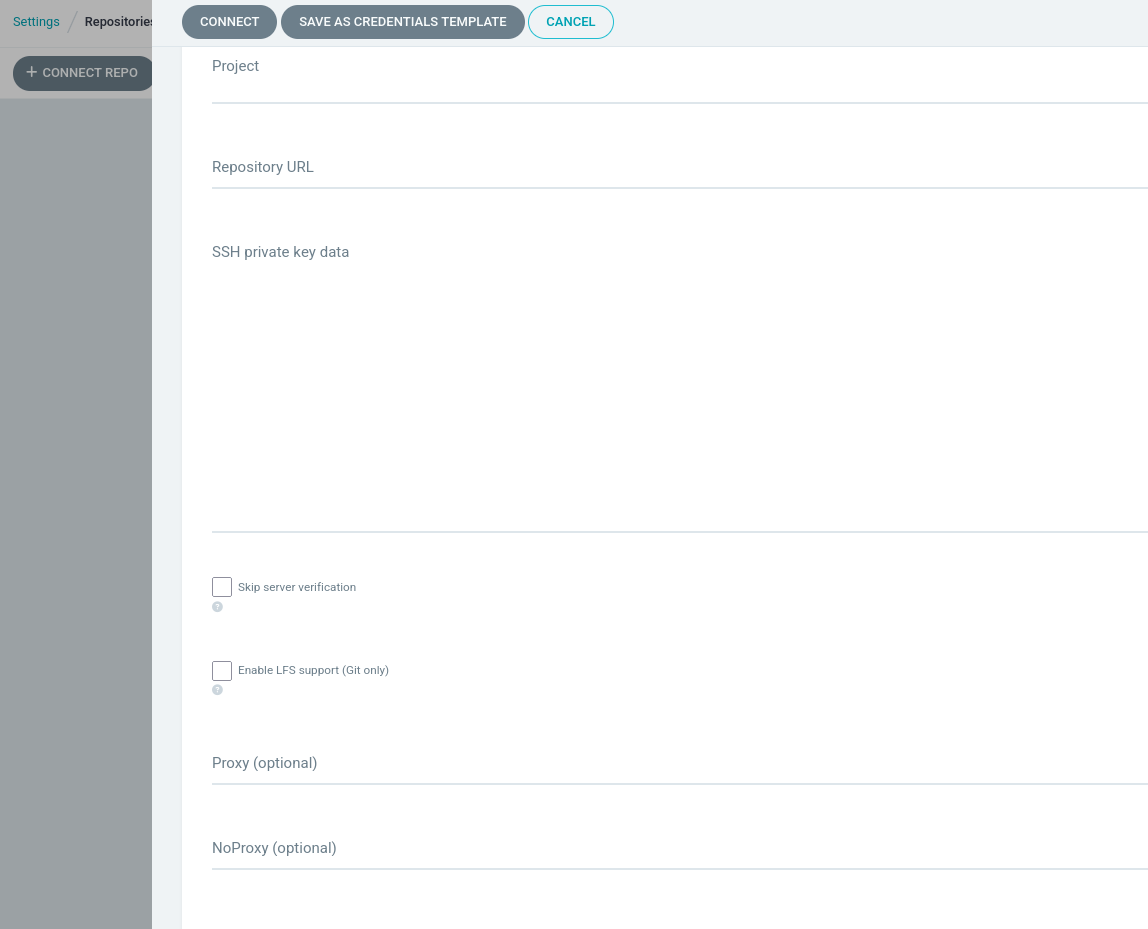Click the CONNECT REPO button
Screen dimensions: 1148x929
point(83,73)
